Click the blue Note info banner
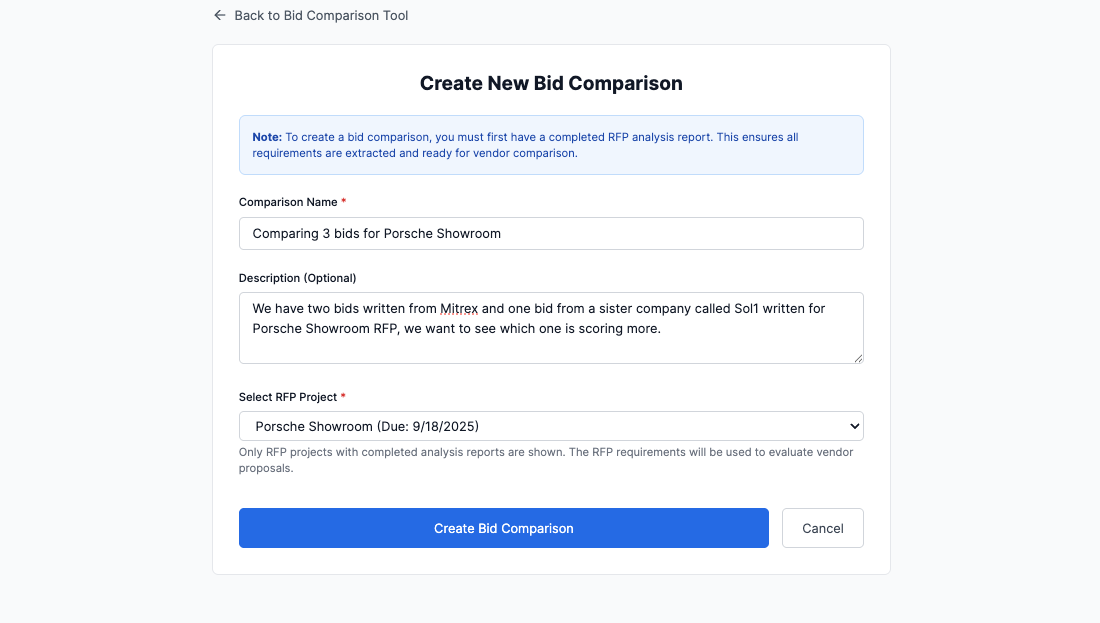 (551, 145)
